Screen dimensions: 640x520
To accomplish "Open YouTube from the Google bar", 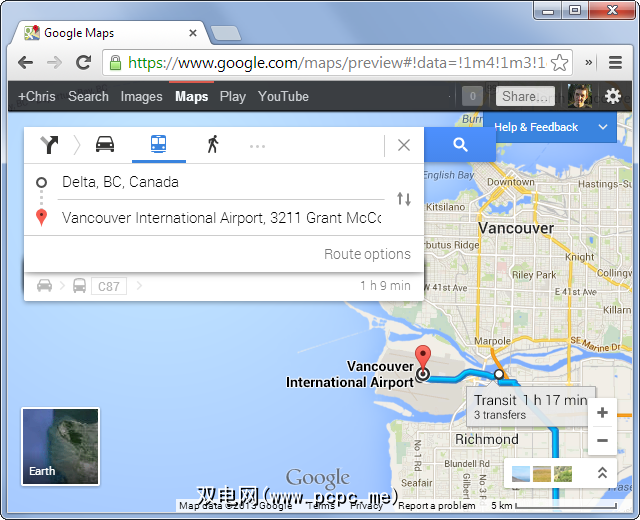I will 283,96.
